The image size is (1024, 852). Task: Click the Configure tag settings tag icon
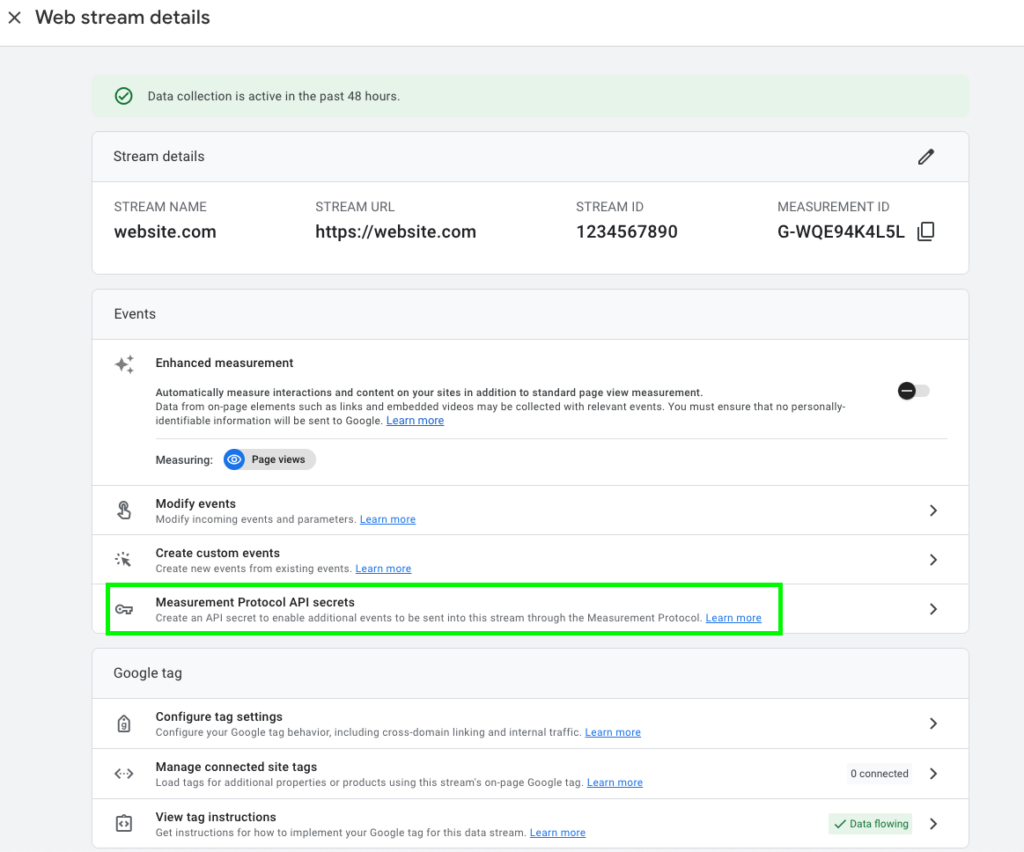click(x=123, y=723)
